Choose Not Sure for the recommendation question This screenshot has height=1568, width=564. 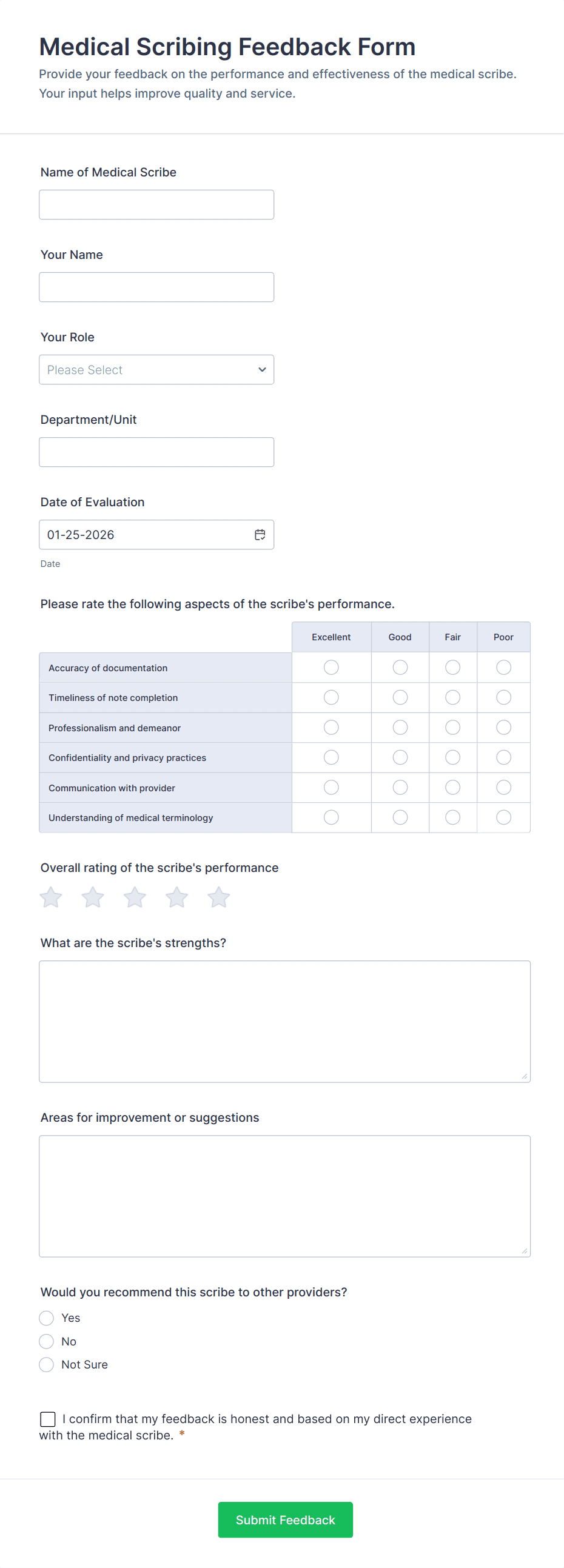click(x=46, y=1365)
